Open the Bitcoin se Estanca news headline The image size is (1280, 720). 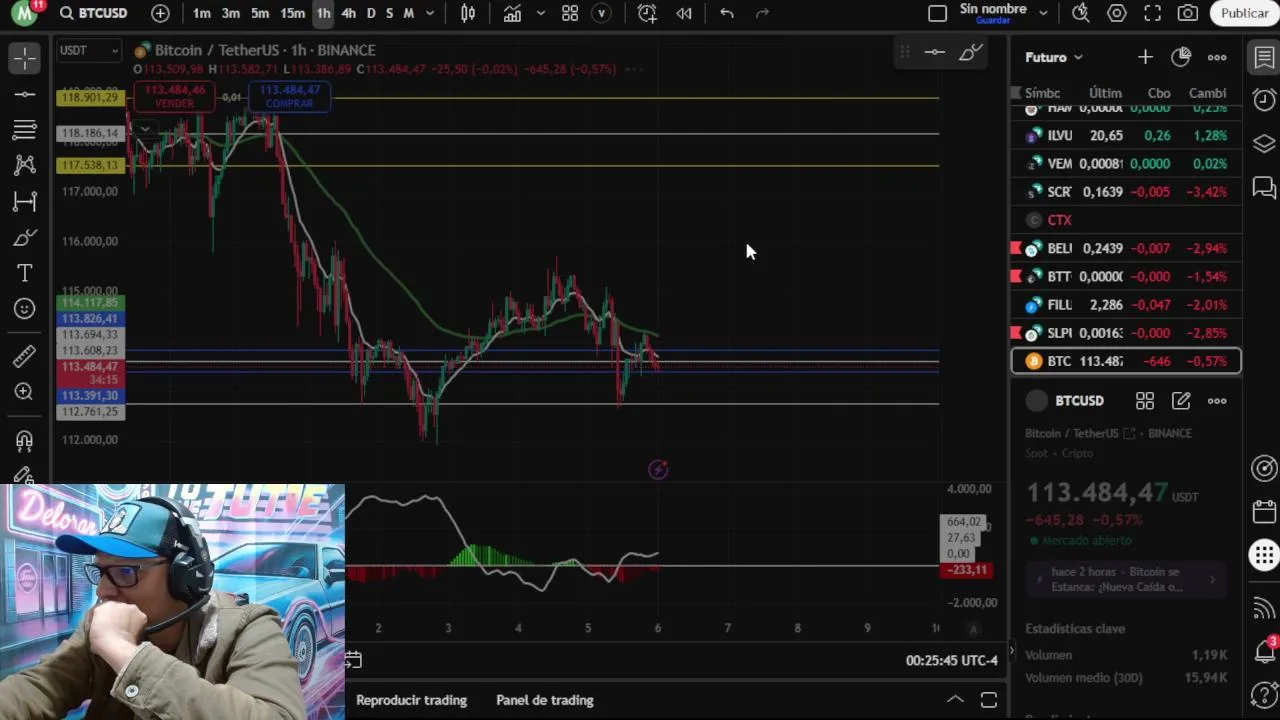1126,579
